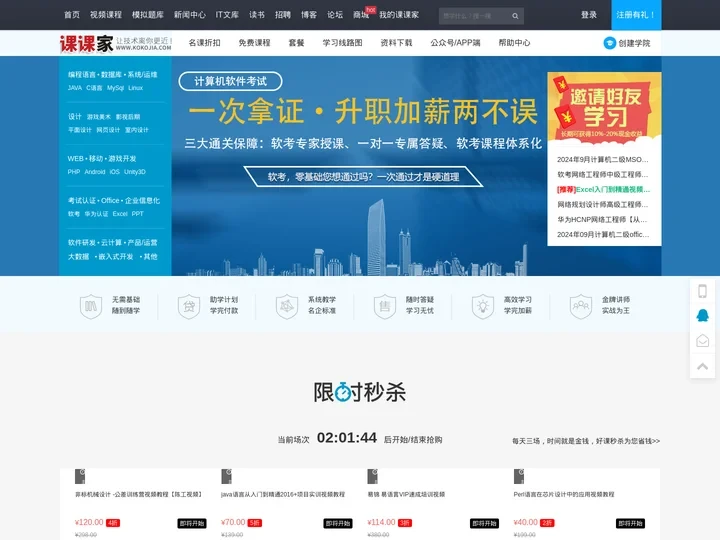The image size is (720, 540).
Task: Switch to 免费课程 tab
Action: [254, 43]
